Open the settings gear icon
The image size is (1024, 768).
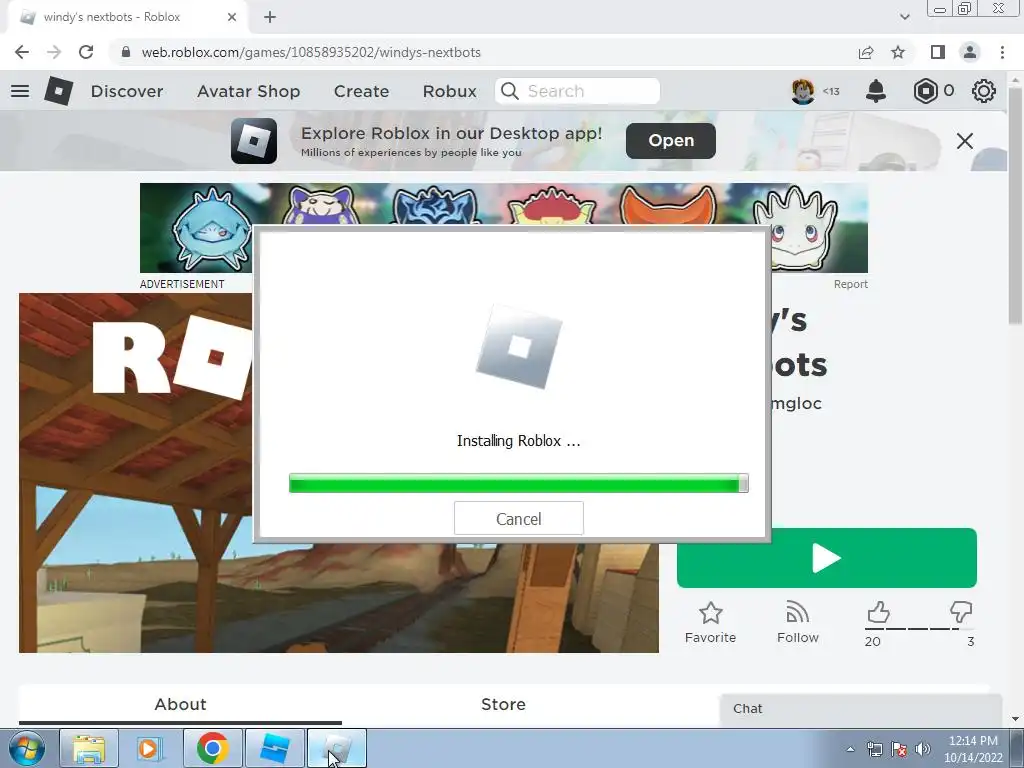point(984,91)
